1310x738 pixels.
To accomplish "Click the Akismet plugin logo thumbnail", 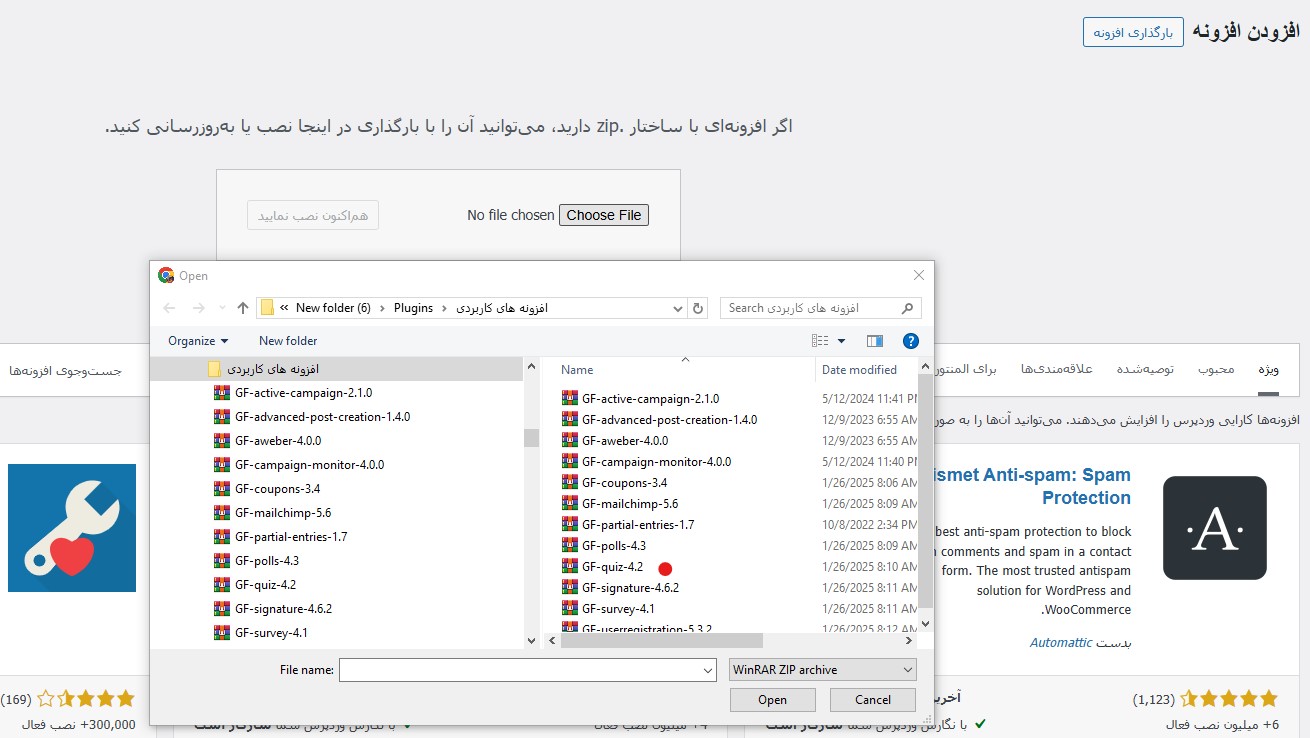I will 1215,528.
